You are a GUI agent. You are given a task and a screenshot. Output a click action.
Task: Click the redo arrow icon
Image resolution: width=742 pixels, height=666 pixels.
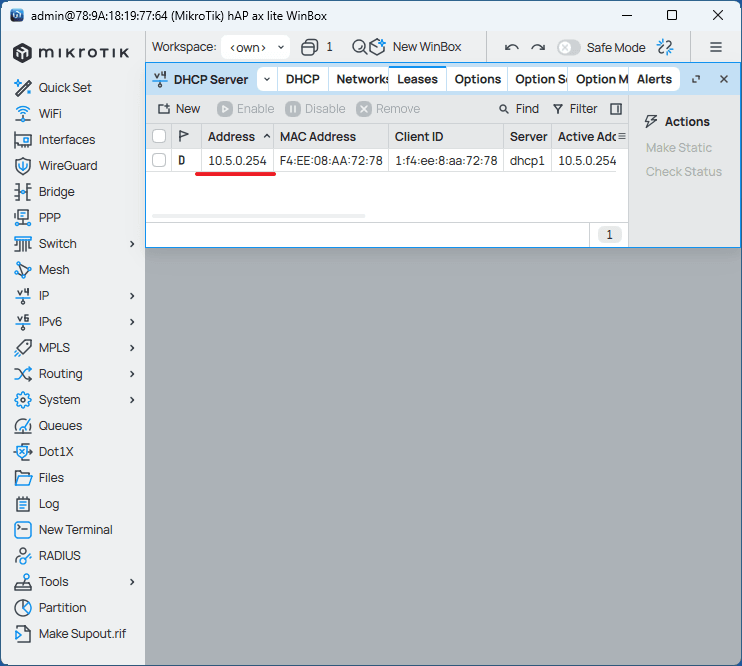[538, 47]
